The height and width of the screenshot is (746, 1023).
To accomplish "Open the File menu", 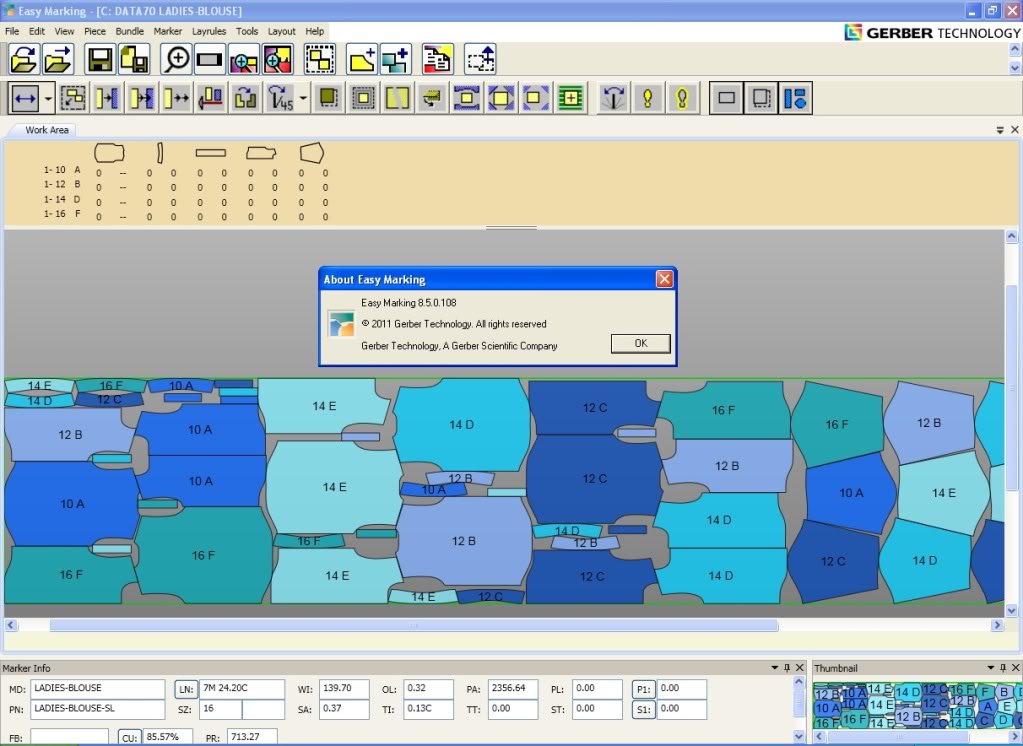I will pyautogui.click(x=12, y=31).
